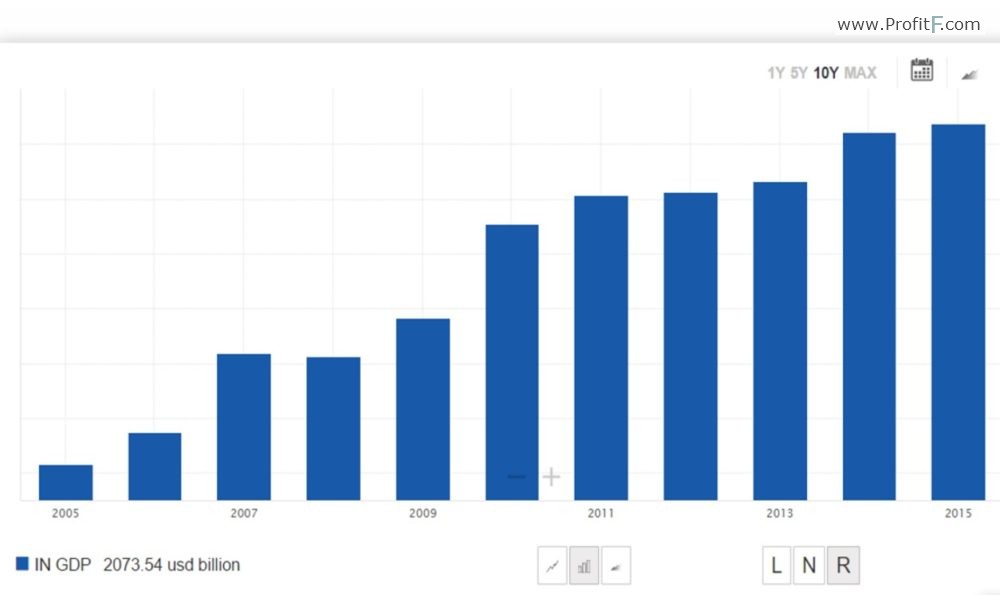Select the 10Y time range
This screenshot has width=1000, height=595.
(x=826, y=73)
